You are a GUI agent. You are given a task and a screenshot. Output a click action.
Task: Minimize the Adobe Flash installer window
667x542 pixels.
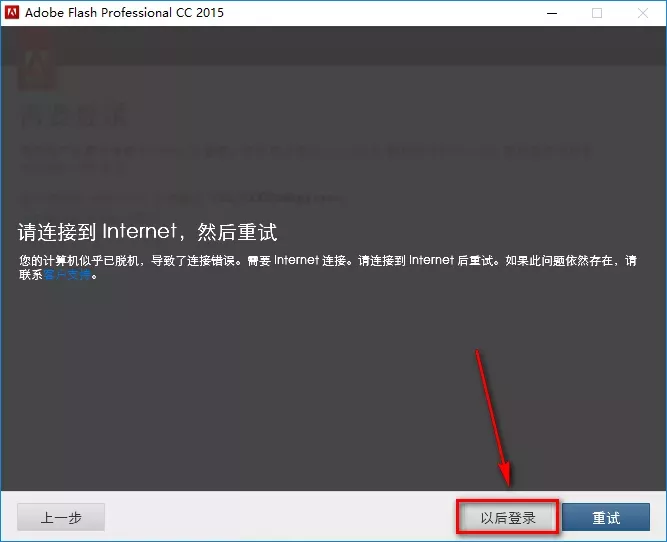[x=551, y=13]
